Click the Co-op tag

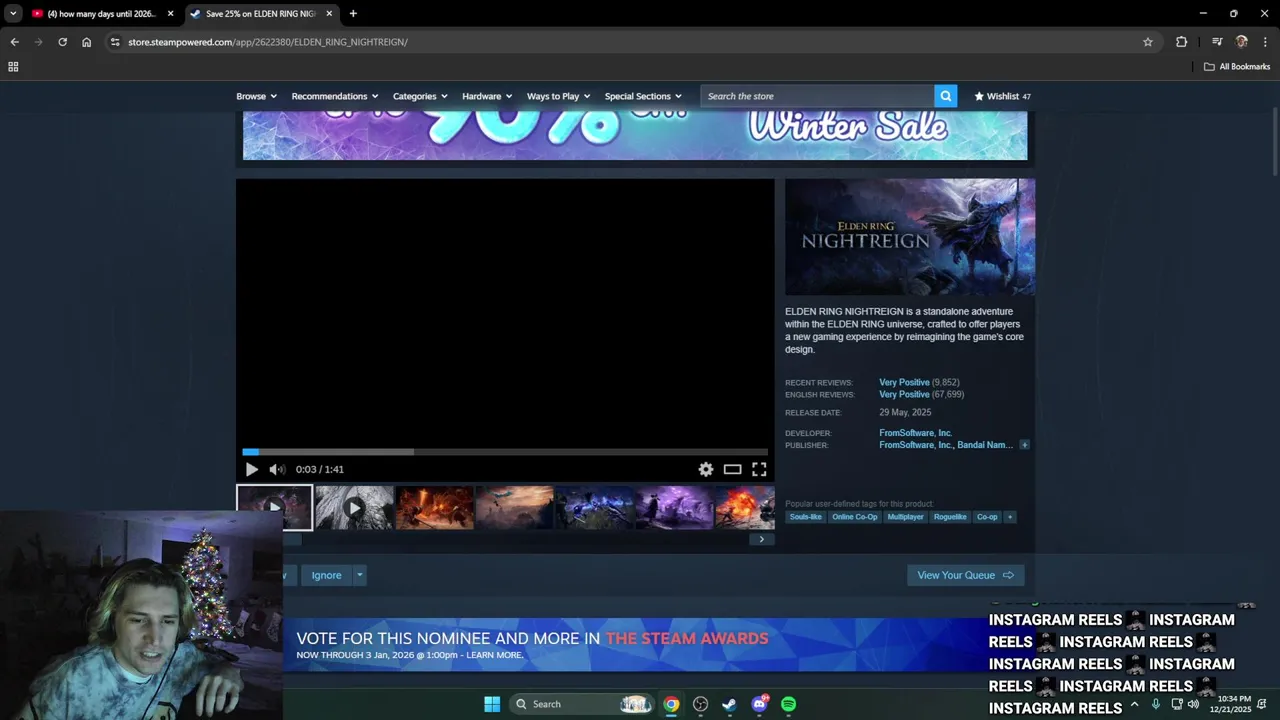(987, 517)
